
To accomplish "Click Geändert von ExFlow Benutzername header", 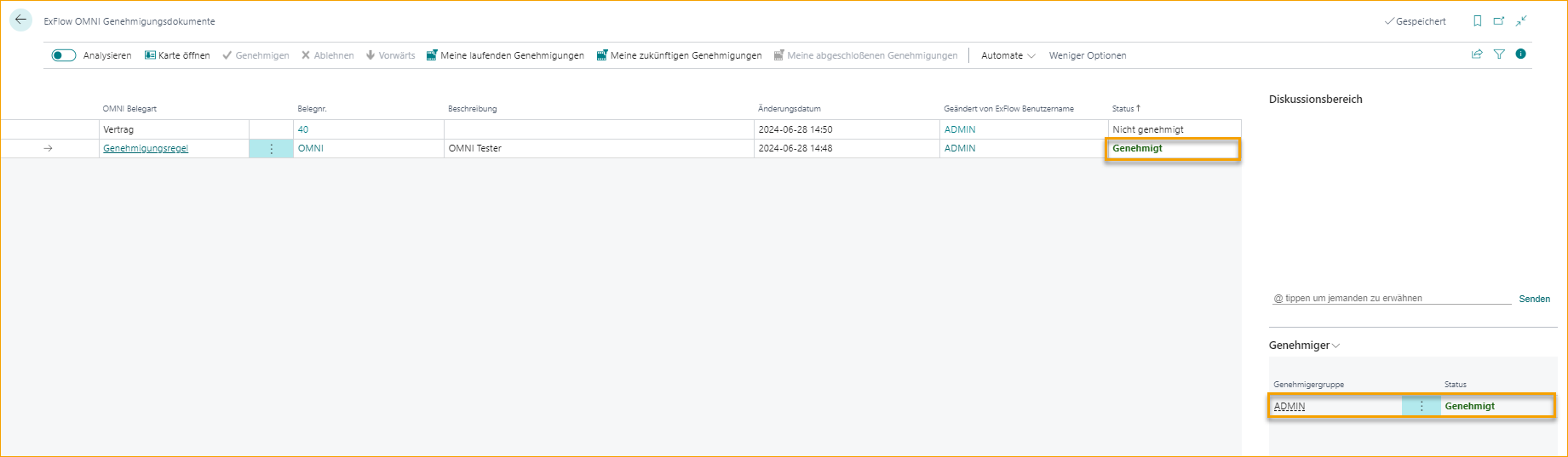I will (x=1008, y=109).
